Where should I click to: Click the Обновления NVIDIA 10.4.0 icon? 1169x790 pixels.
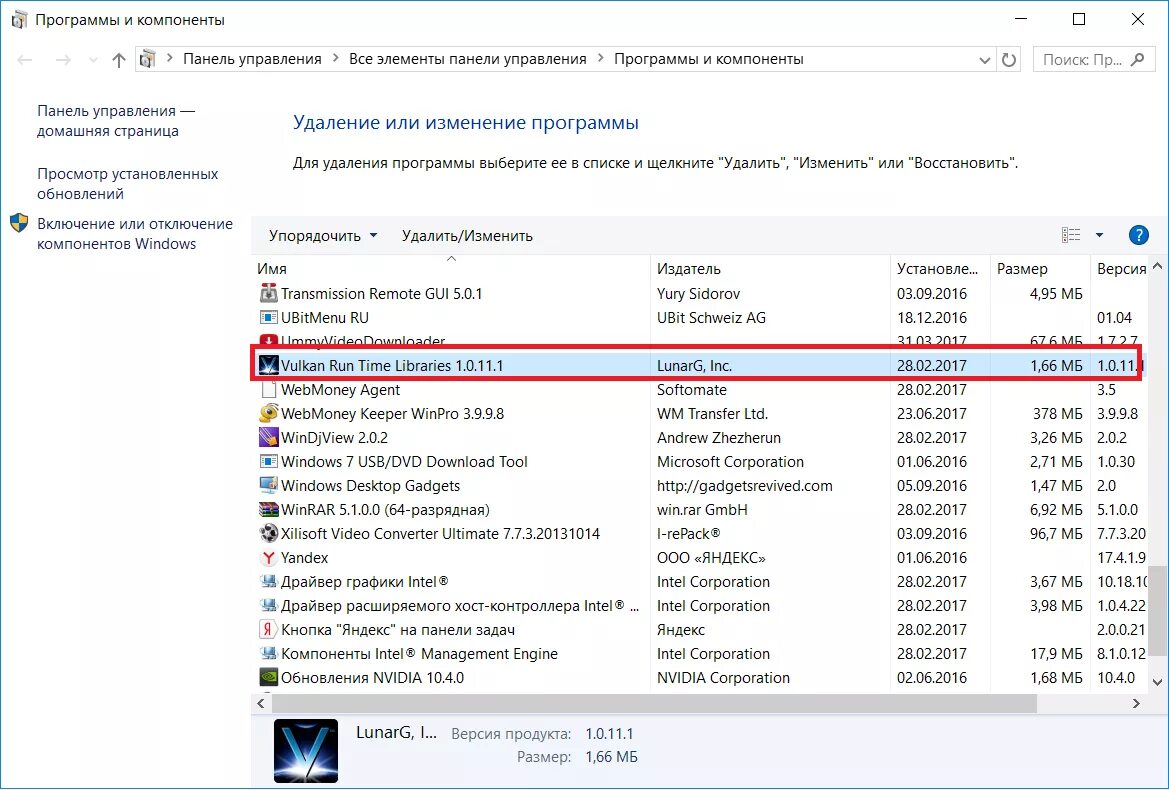click(x=268, y=677)
